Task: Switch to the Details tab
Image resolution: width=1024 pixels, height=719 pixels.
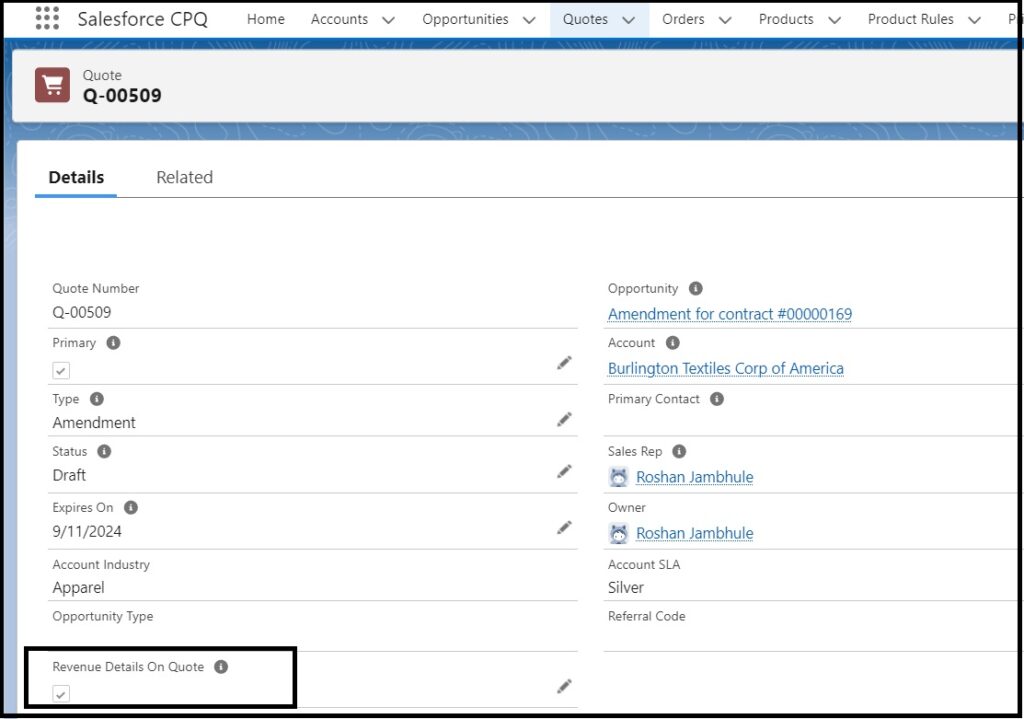Action: (76, 178)
